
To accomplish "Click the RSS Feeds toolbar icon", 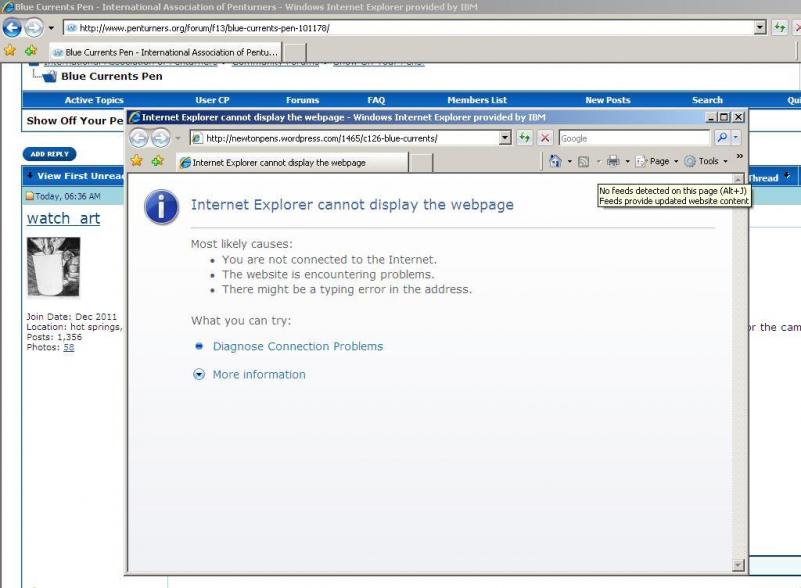I will (x=583, y=161).
